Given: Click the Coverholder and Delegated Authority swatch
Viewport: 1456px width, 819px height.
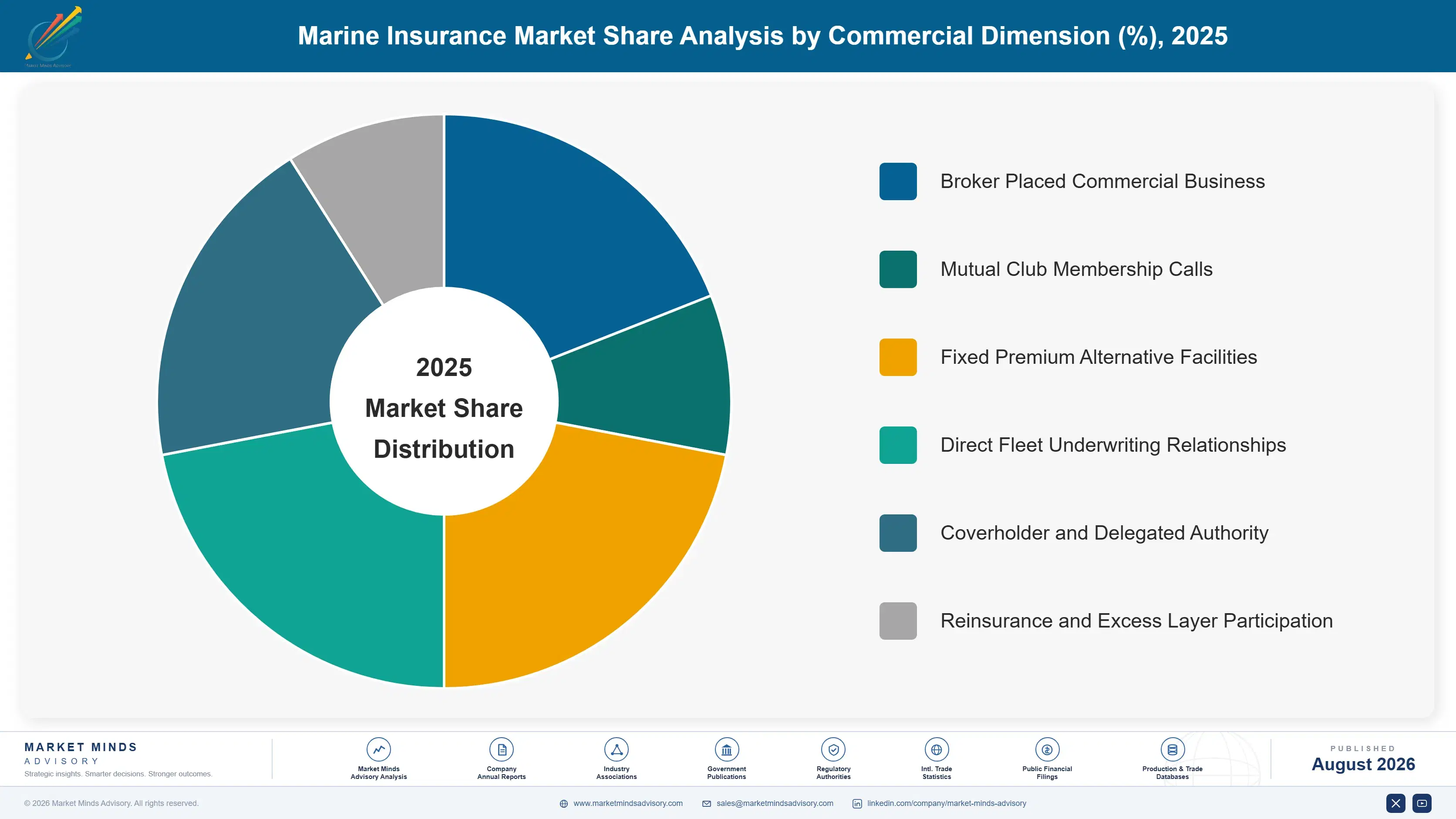Looking at the screenshot, I should (897, 533).
